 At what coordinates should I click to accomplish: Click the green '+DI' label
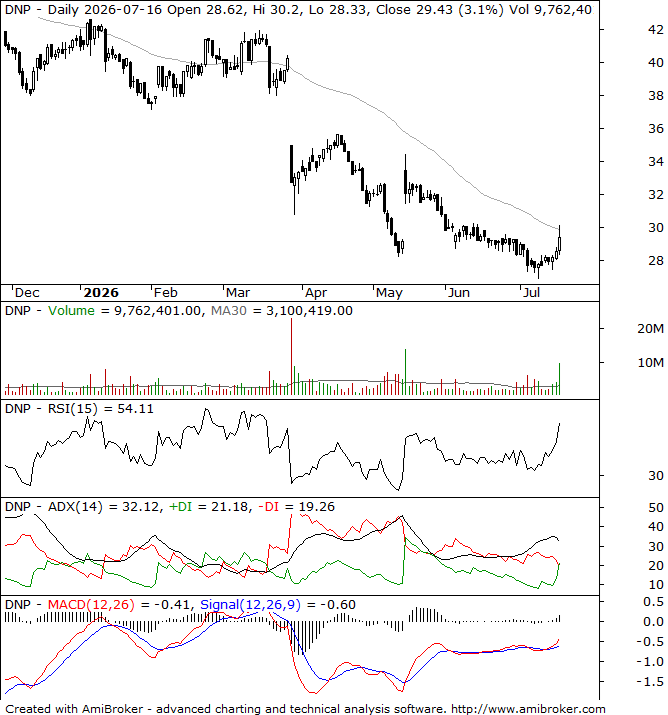pos(181,507)
